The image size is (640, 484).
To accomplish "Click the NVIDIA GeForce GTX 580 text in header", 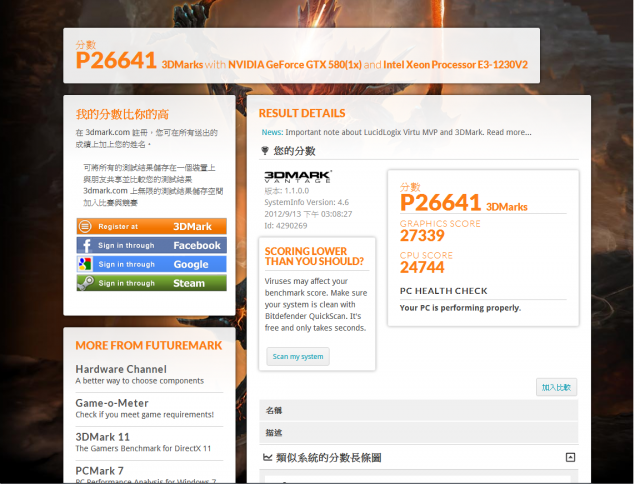I will [295, 64].
